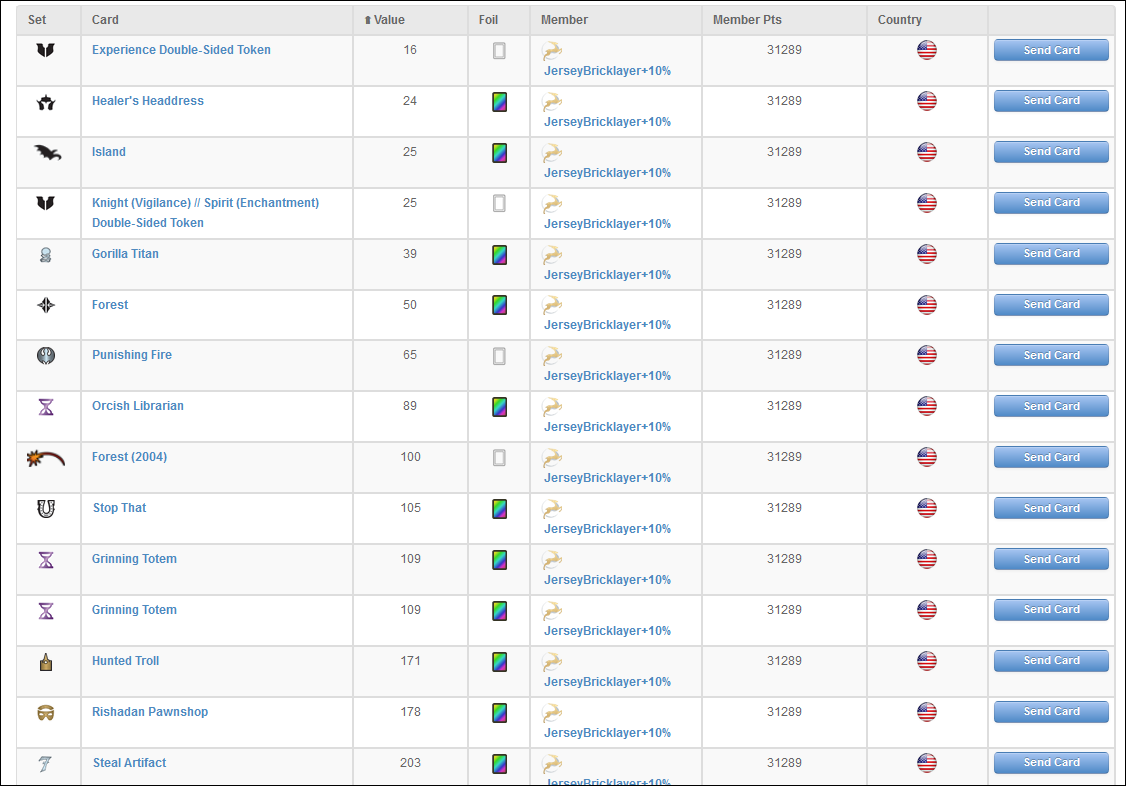Viewport: 1126px width, 786px height.
Task: Click non-foil icon for Experience Double-Sided Token
Action: (499, 51)
